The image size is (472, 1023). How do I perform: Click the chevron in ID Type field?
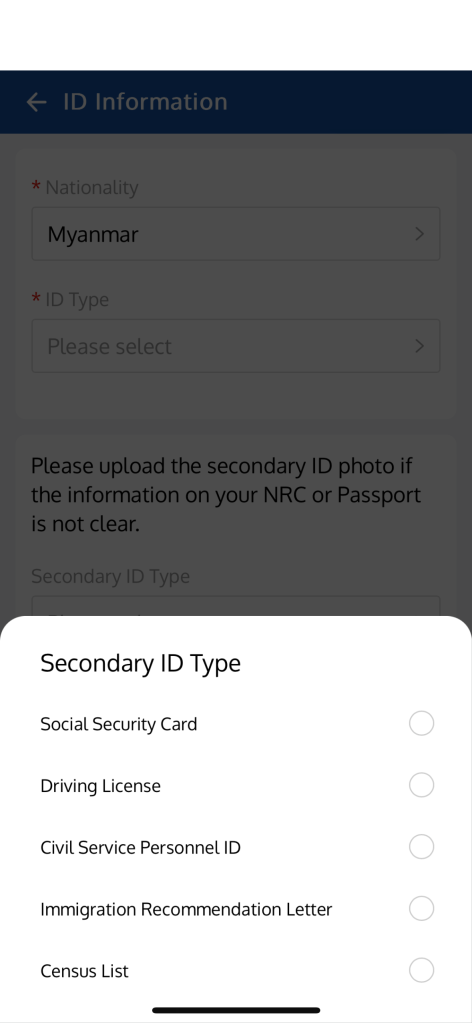420,346
